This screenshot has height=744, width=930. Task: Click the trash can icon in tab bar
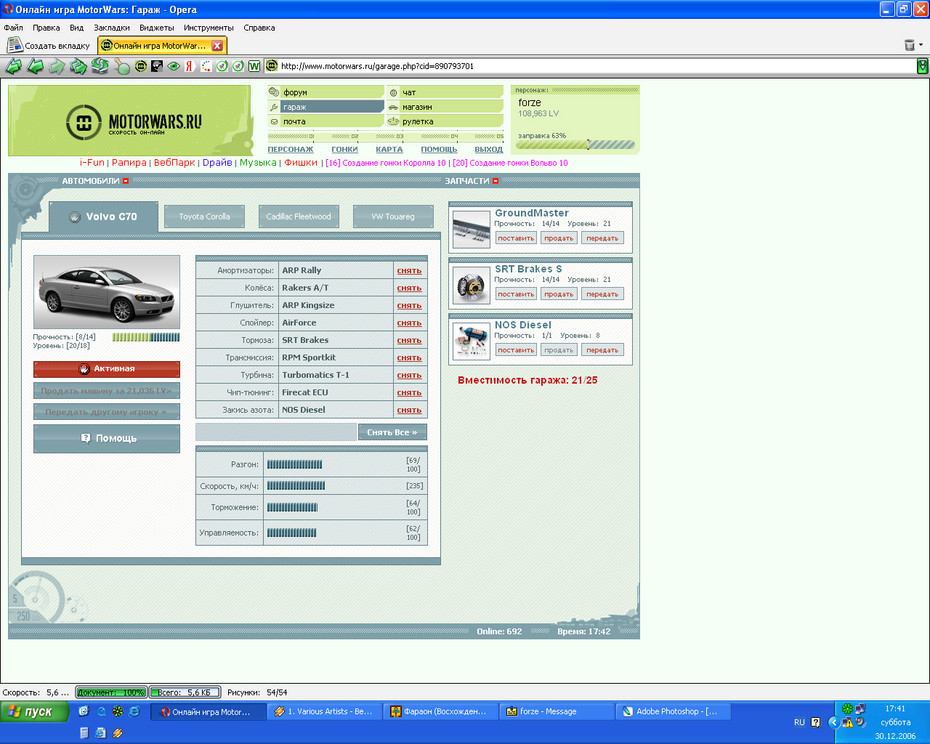(x=910, y=45)
